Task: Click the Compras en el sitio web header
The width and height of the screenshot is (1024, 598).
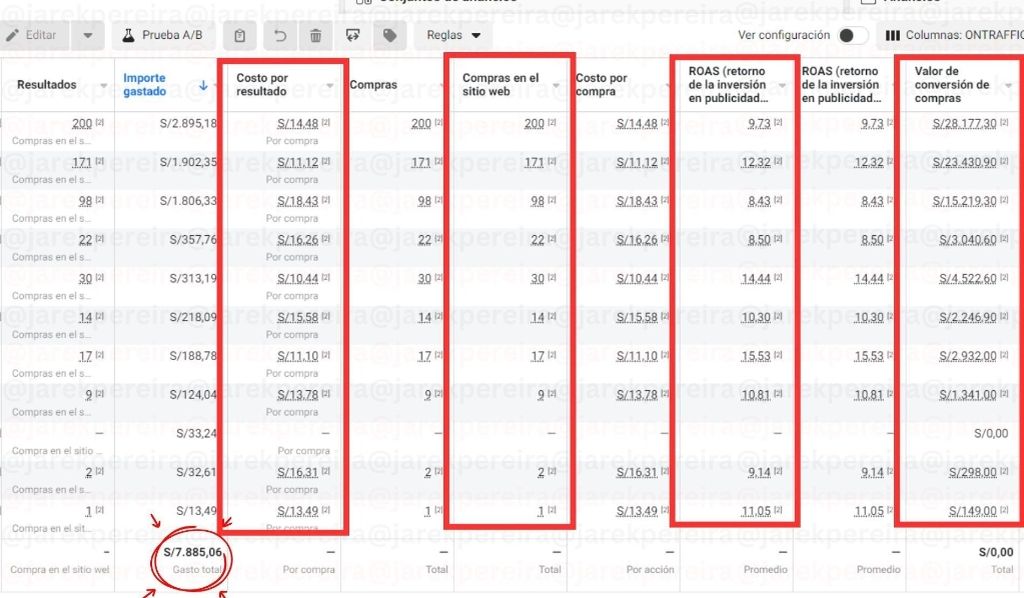Action: (500, 85)
